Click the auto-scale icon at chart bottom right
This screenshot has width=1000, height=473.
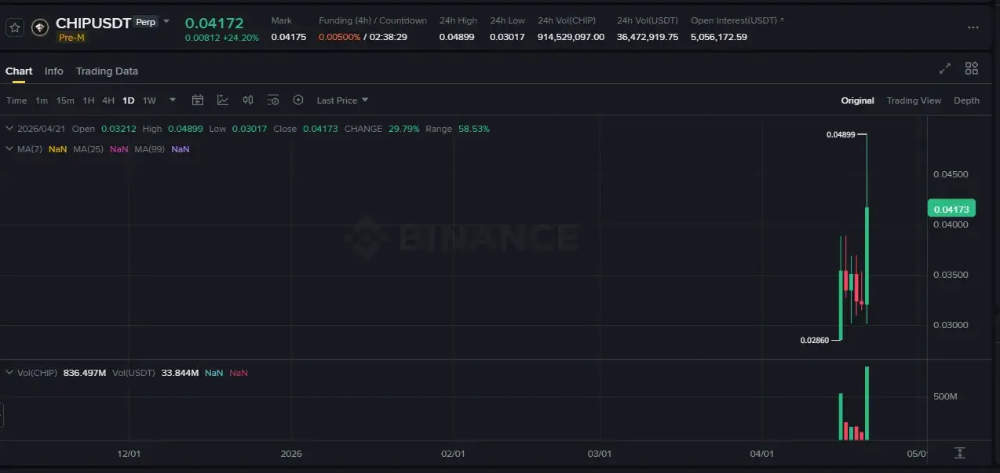[959, 453]
